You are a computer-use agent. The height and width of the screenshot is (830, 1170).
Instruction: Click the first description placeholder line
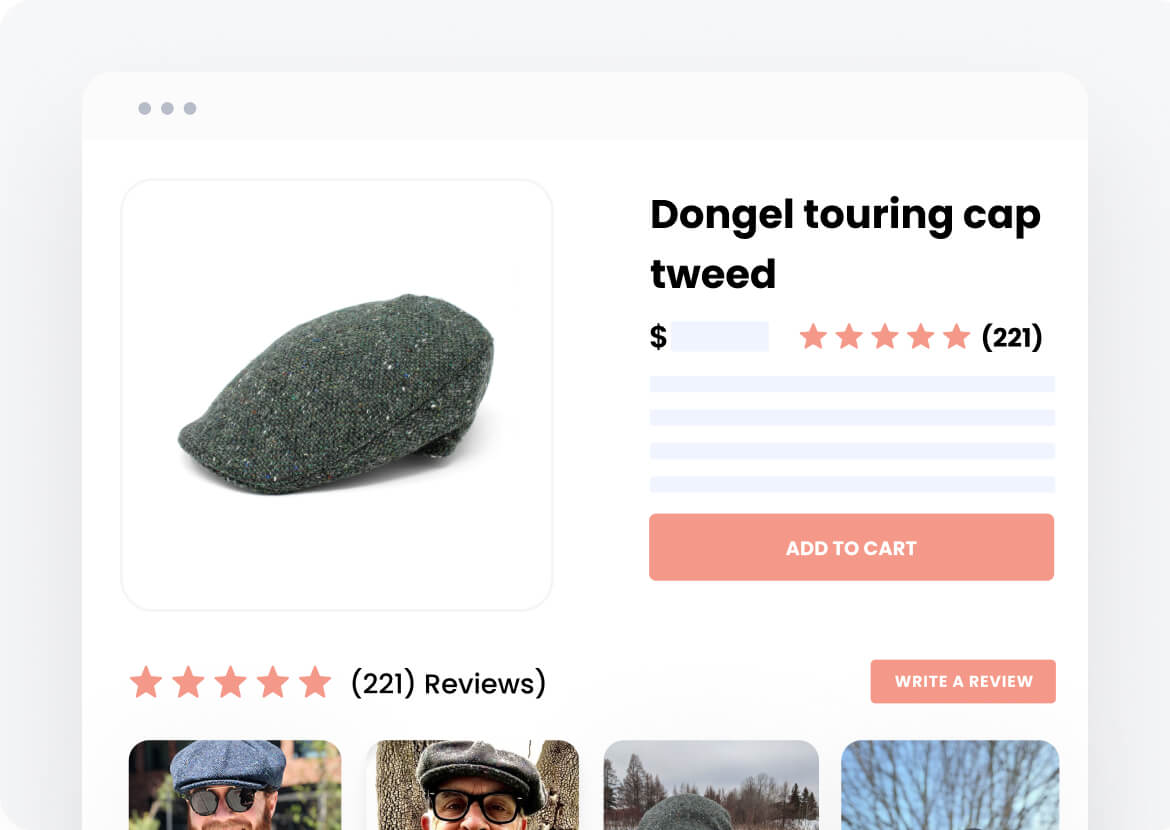point(852,384)
